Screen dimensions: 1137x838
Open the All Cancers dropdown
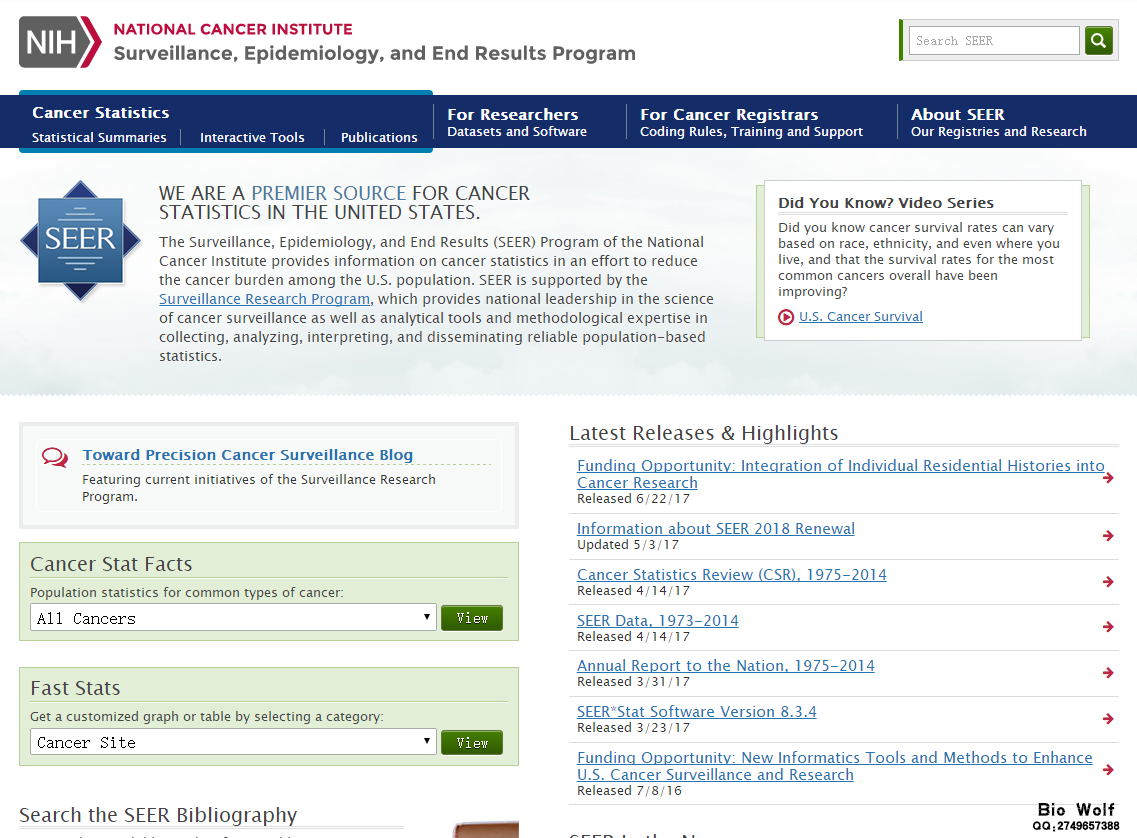coord(233,618)
